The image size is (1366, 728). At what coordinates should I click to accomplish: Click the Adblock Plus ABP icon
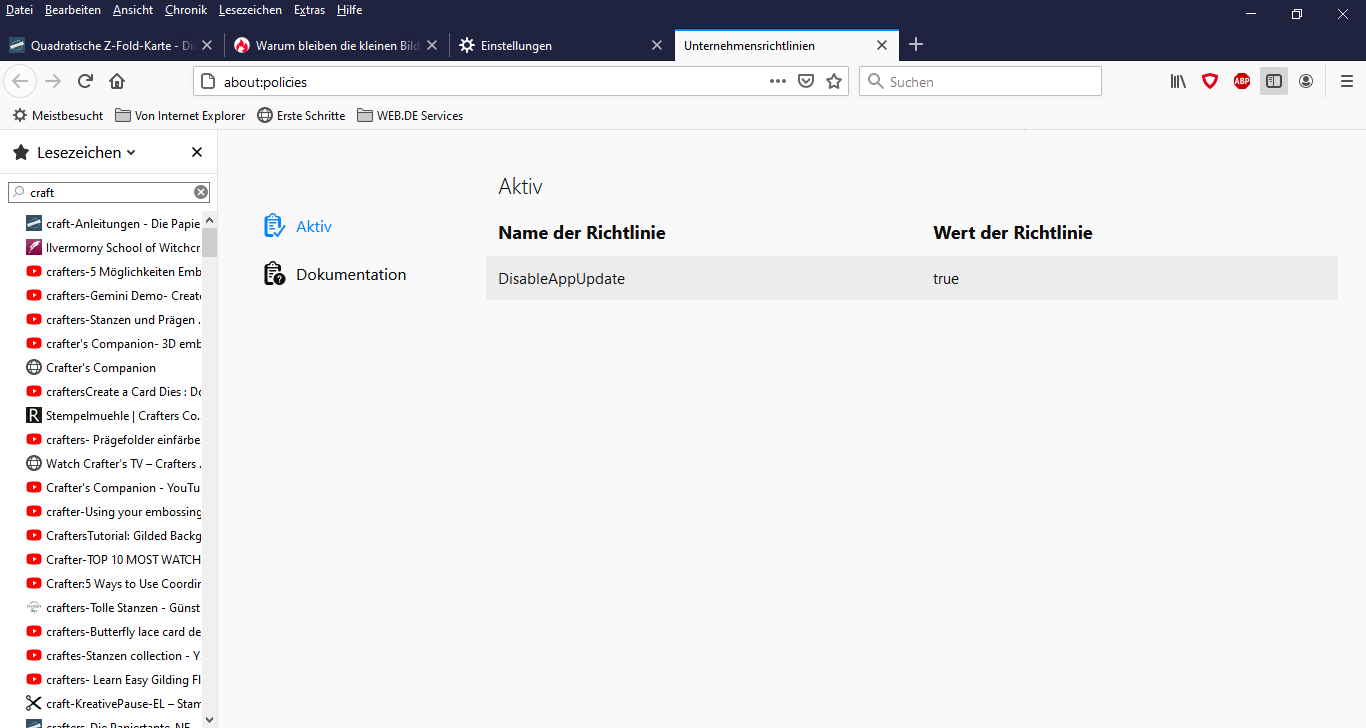(1242, 81)
